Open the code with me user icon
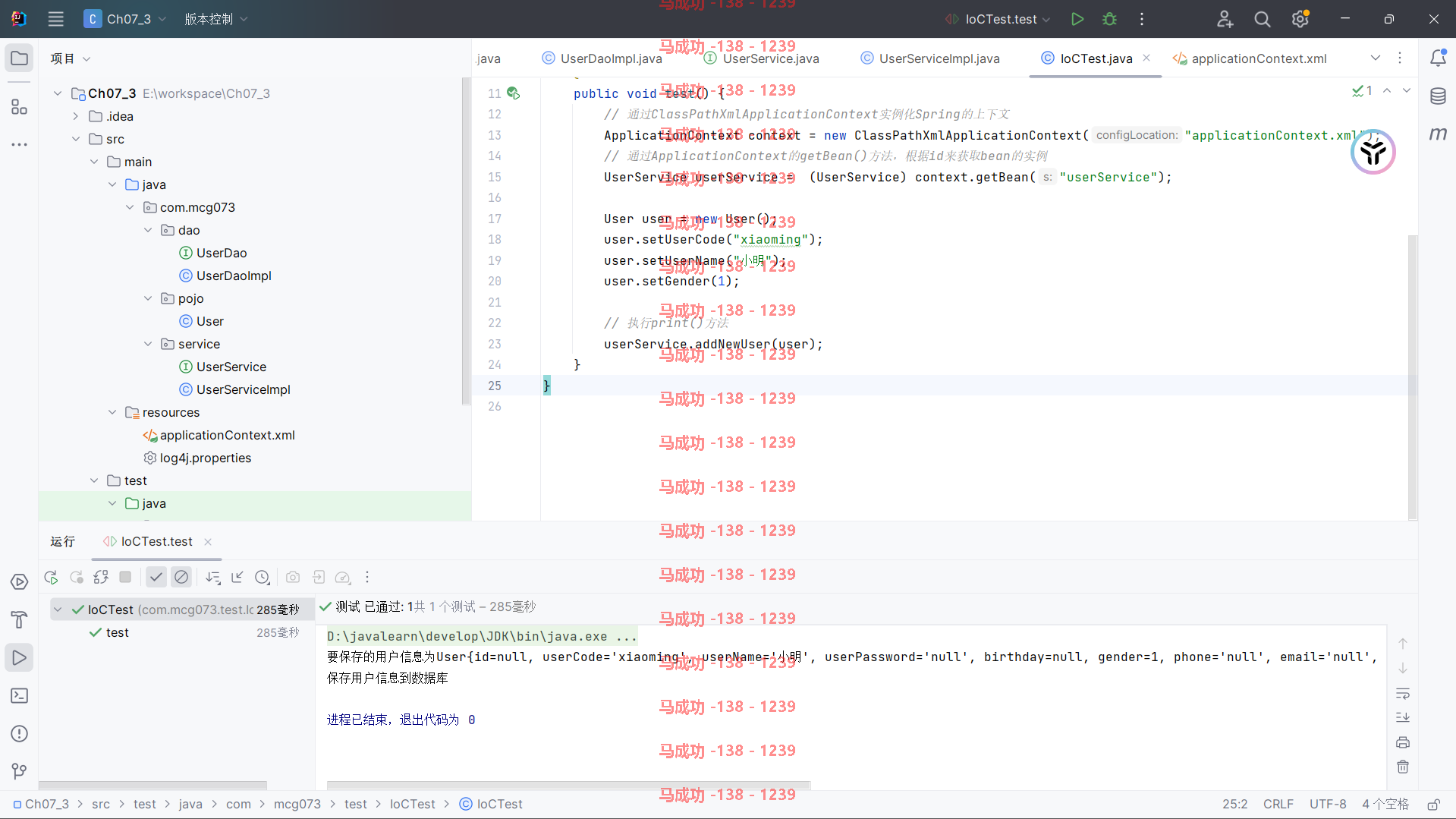 [x=1225, y=19]
